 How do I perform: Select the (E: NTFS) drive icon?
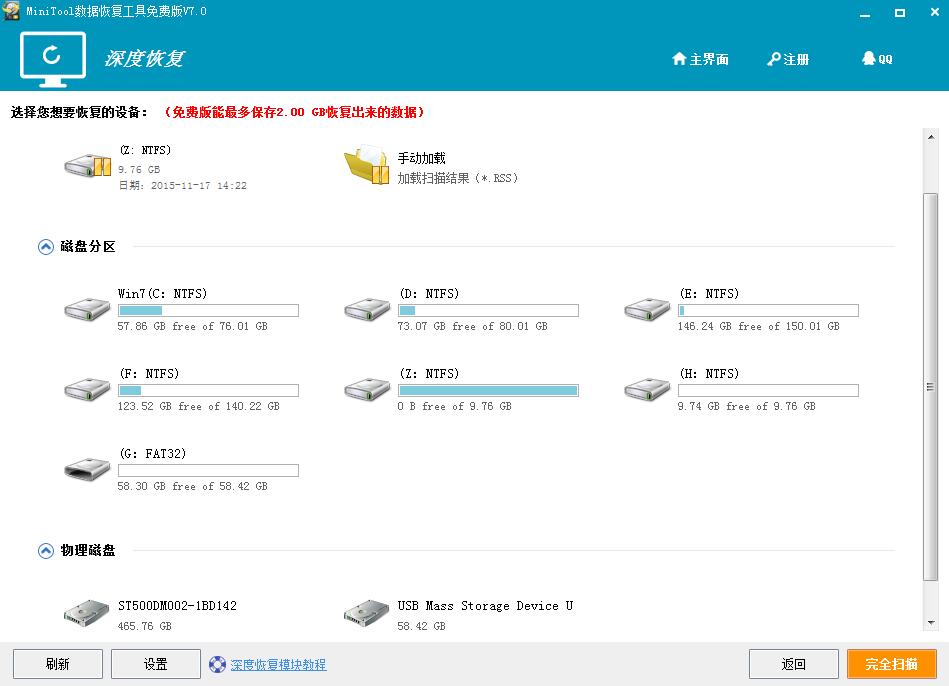647,309
